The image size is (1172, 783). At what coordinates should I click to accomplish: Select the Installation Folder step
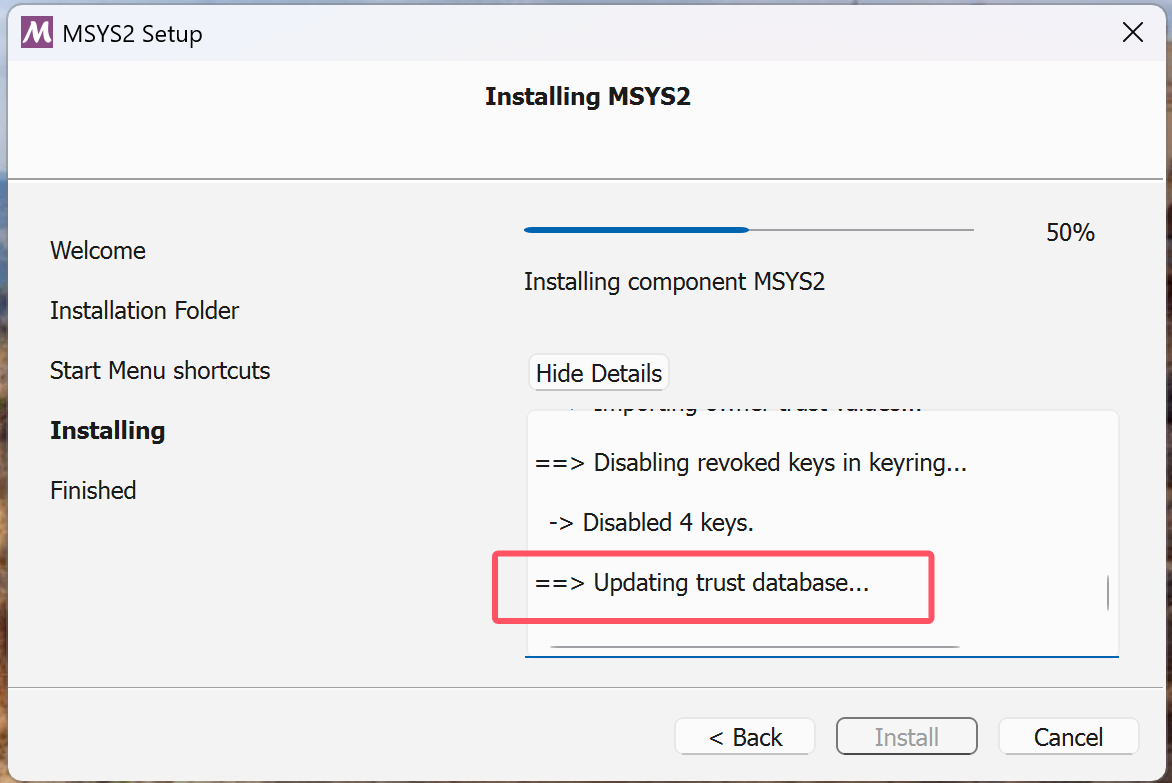144,310
